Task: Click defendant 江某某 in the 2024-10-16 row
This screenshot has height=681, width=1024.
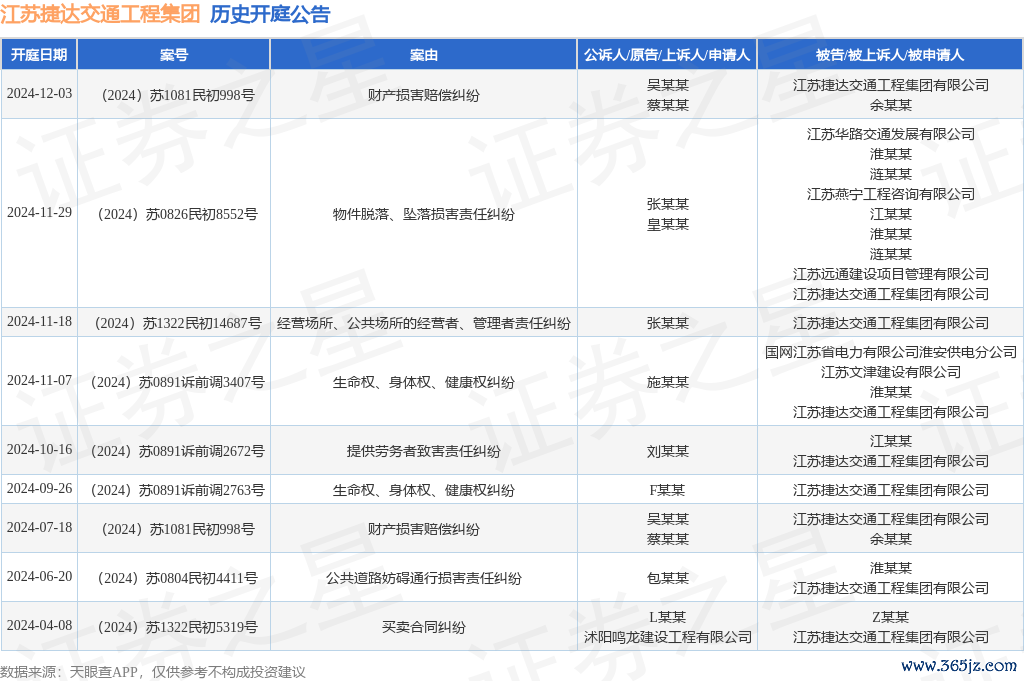Action: coord(891,441)
